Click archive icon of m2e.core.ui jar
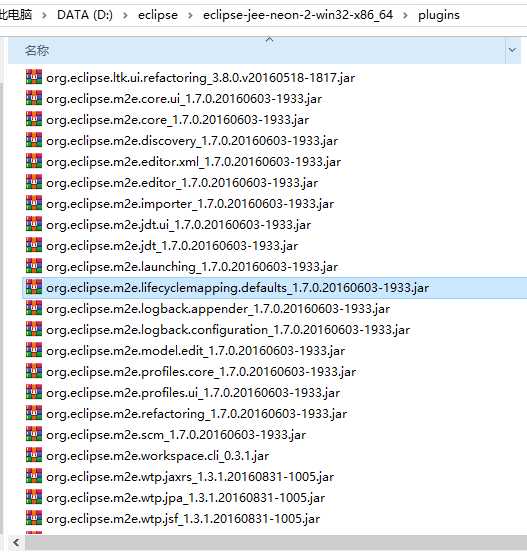The height and width of the screenshot is (552, 527). pos(34,98)
